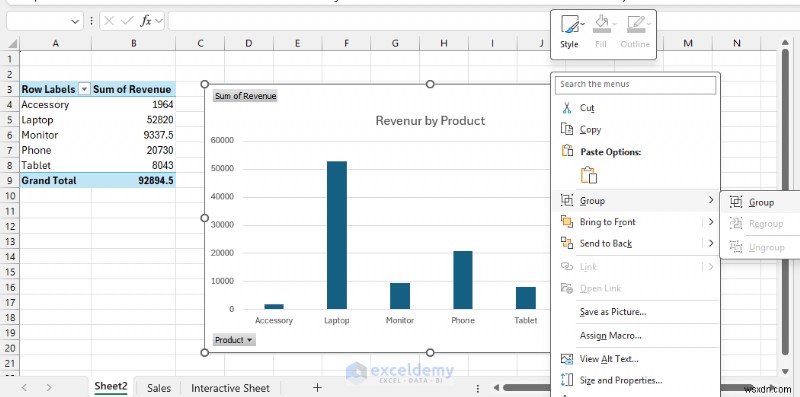Click the Cut scissors icon
This screenshot has height=397, width=800.
(567, 108)
